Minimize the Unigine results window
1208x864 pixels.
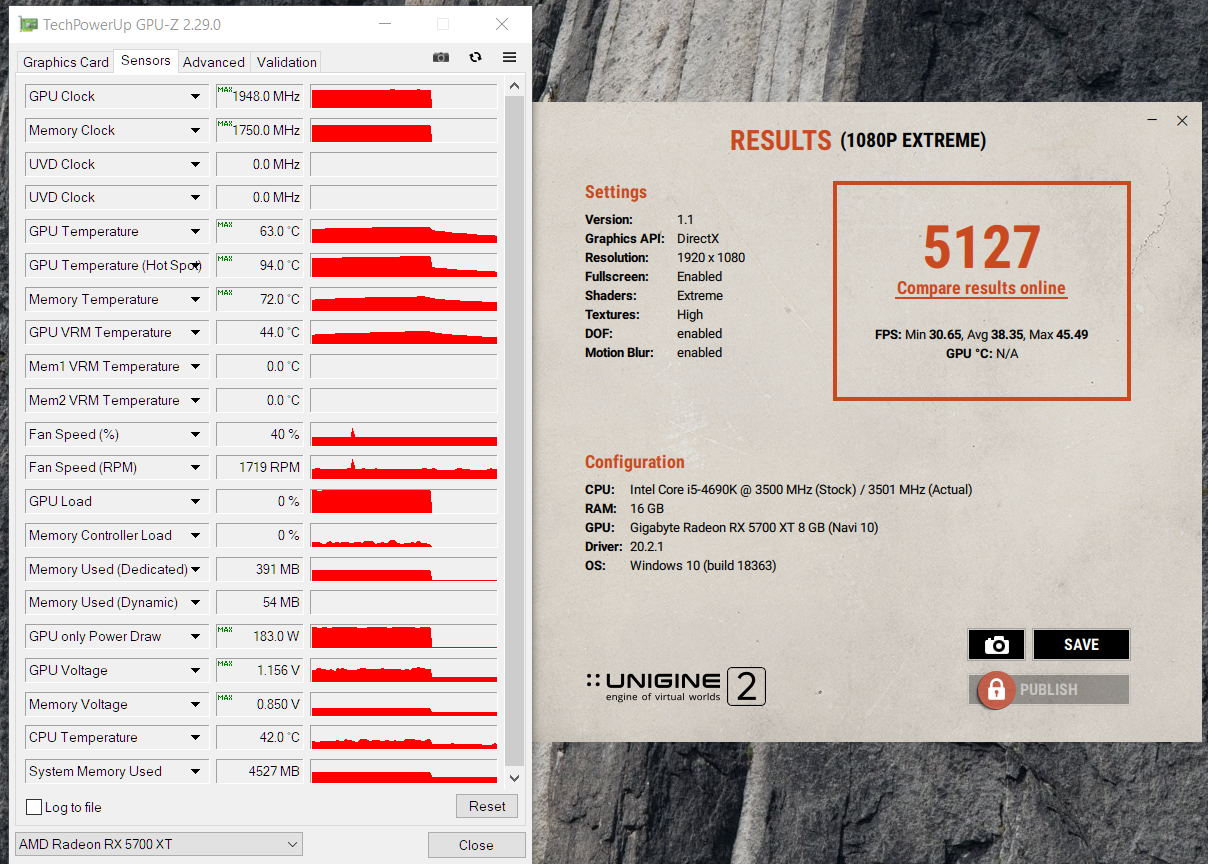[1153, 121]
